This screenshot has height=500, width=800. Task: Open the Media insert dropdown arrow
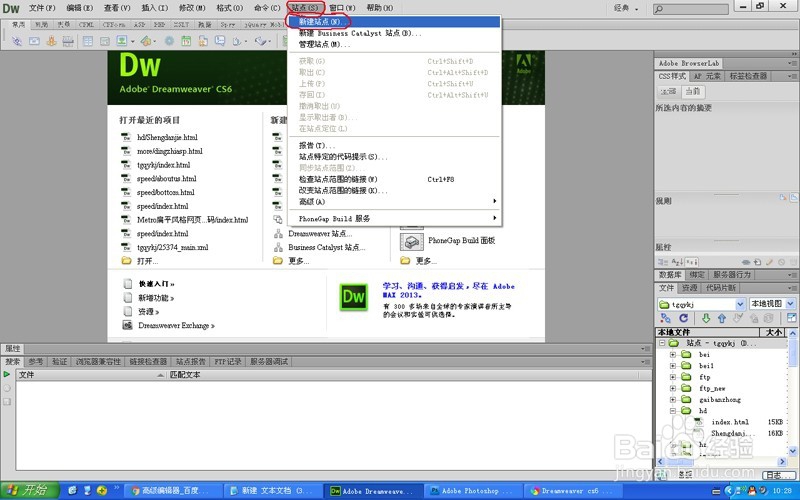pyautogui.click(x=155, y=41)
